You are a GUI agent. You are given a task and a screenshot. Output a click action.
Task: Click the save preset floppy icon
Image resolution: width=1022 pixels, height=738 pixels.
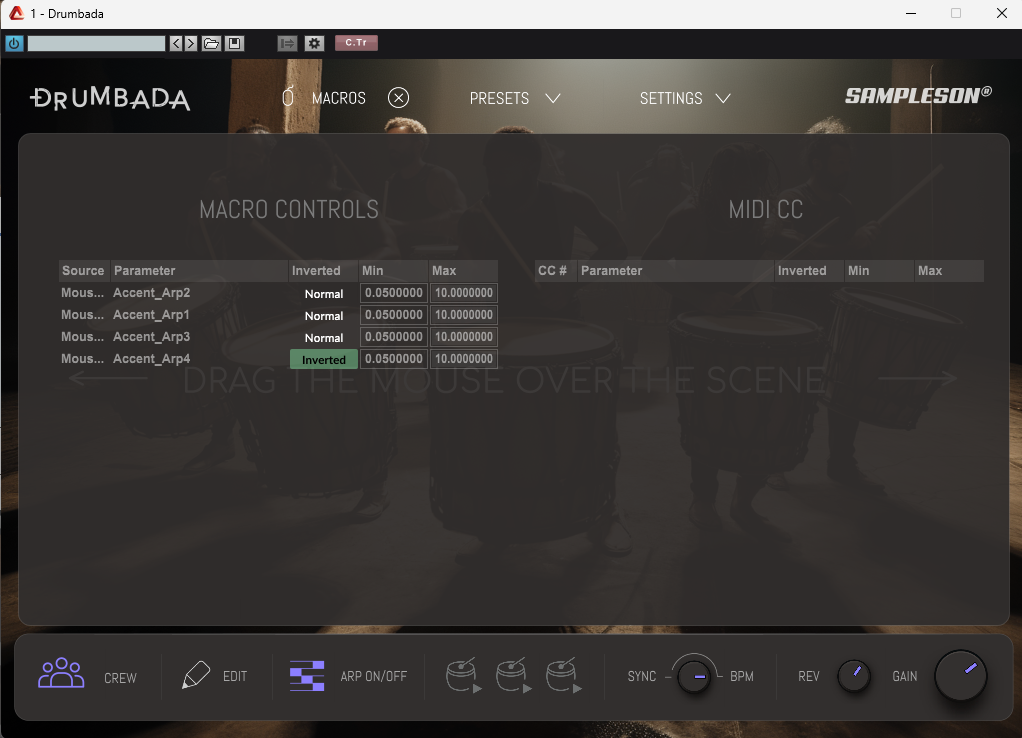click(234, 44)
